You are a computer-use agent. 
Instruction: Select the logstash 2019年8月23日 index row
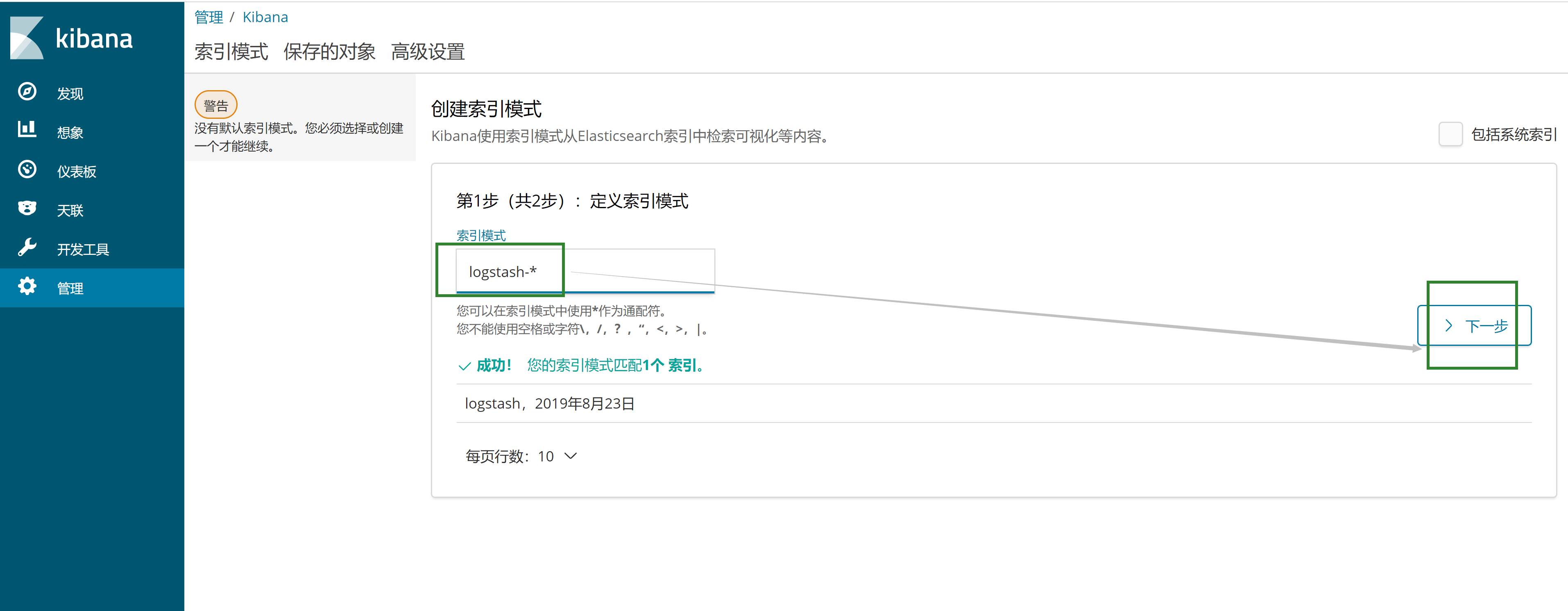[550, 403]
